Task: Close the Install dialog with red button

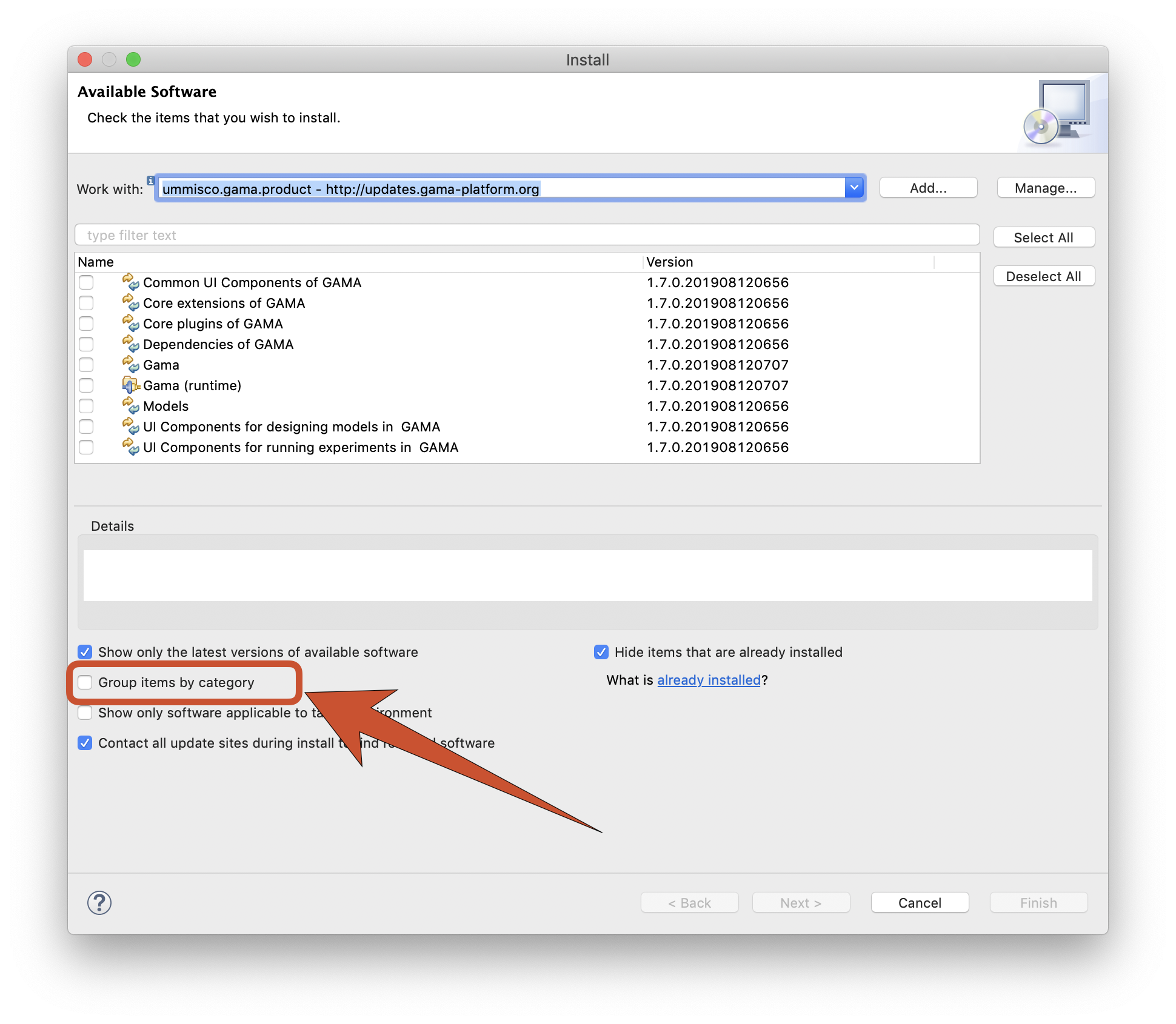Action: click(x=85, y=59)
